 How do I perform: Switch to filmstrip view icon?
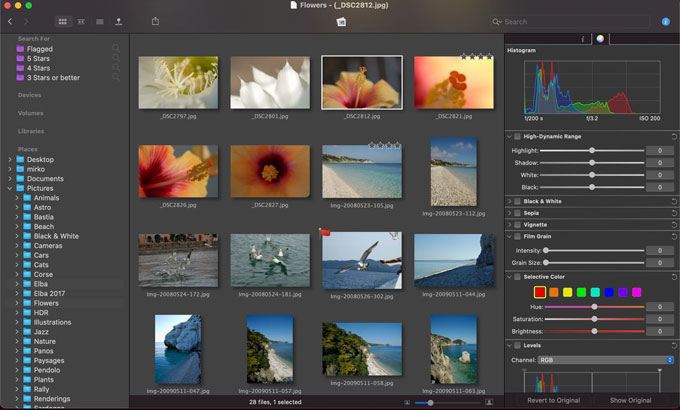click(81, 21)
